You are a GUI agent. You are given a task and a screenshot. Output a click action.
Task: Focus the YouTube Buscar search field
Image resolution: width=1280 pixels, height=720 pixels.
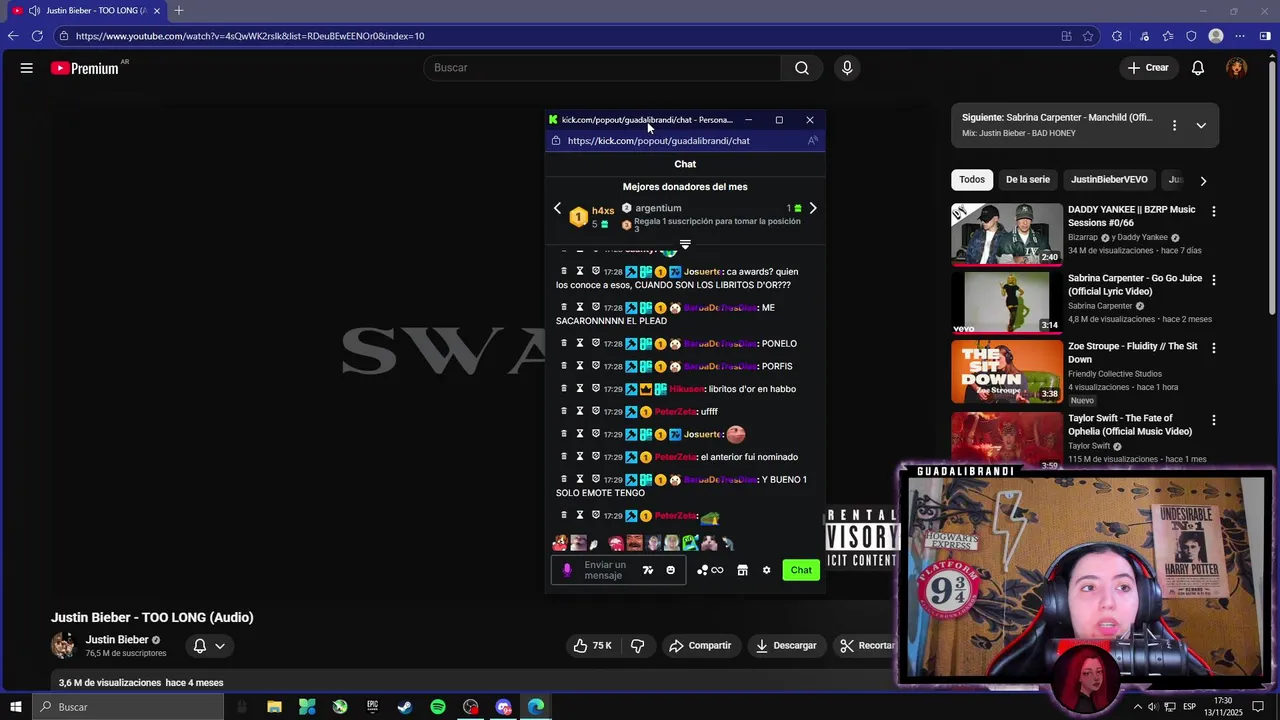click(x=603, y=68)
